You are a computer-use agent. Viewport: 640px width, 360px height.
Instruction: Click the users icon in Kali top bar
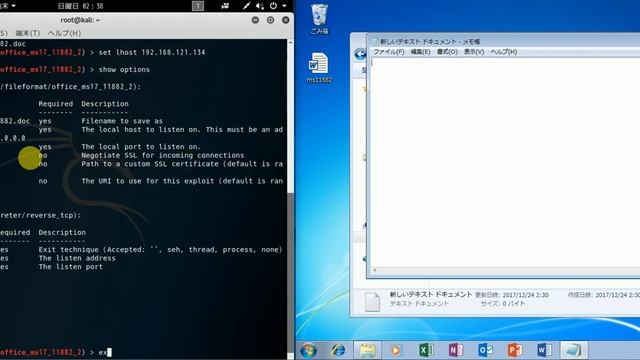point(225,6)
